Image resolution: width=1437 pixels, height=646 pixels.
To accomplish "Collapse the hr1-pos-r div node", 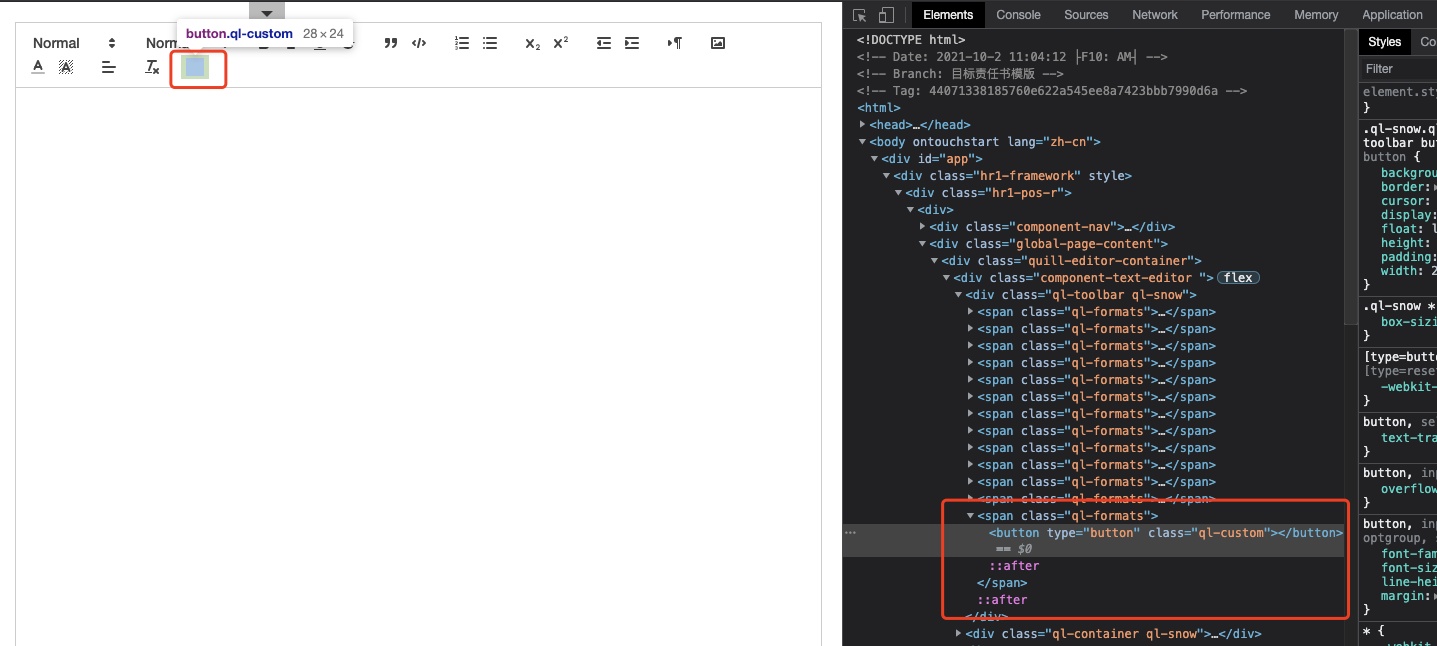I will pos(899,193).
